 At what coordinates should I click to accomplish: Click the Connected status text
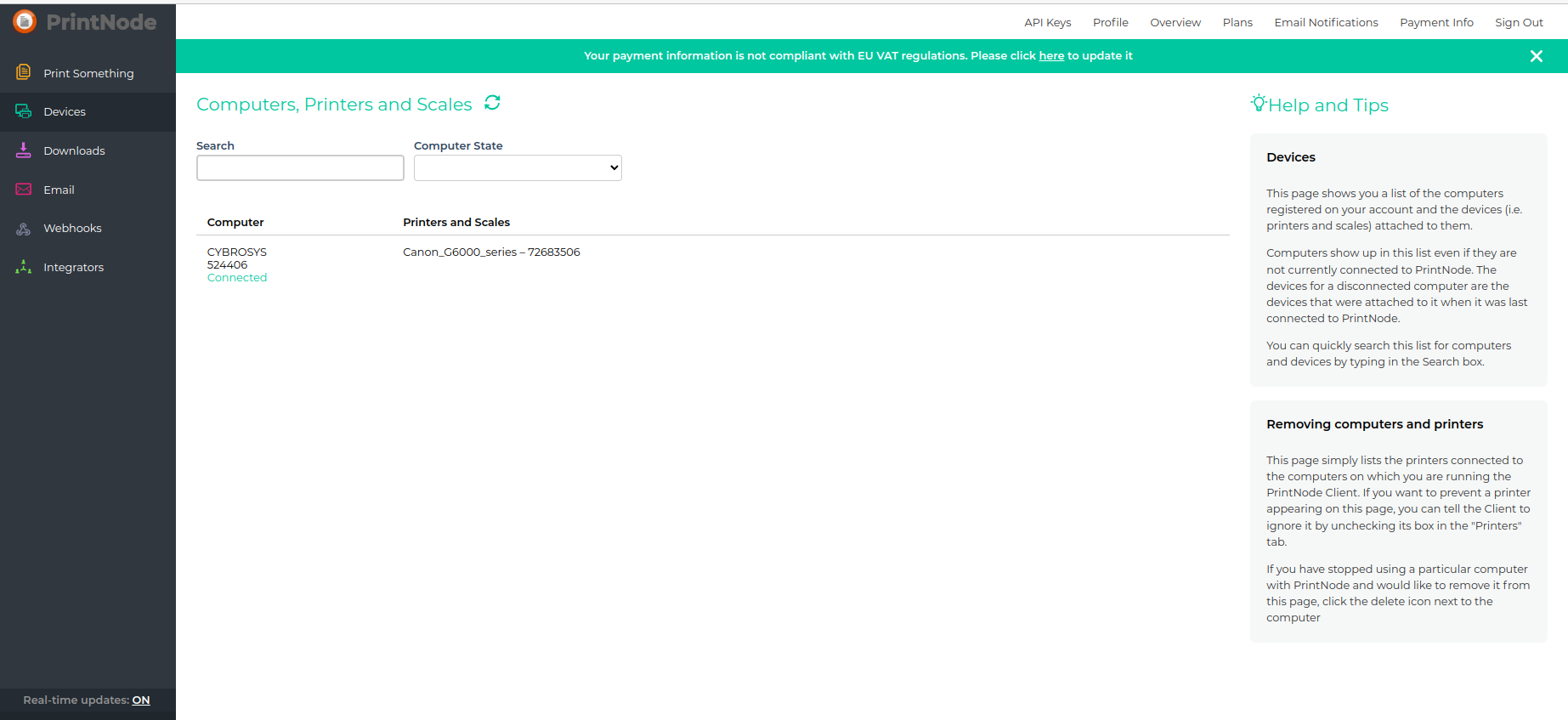237,277
